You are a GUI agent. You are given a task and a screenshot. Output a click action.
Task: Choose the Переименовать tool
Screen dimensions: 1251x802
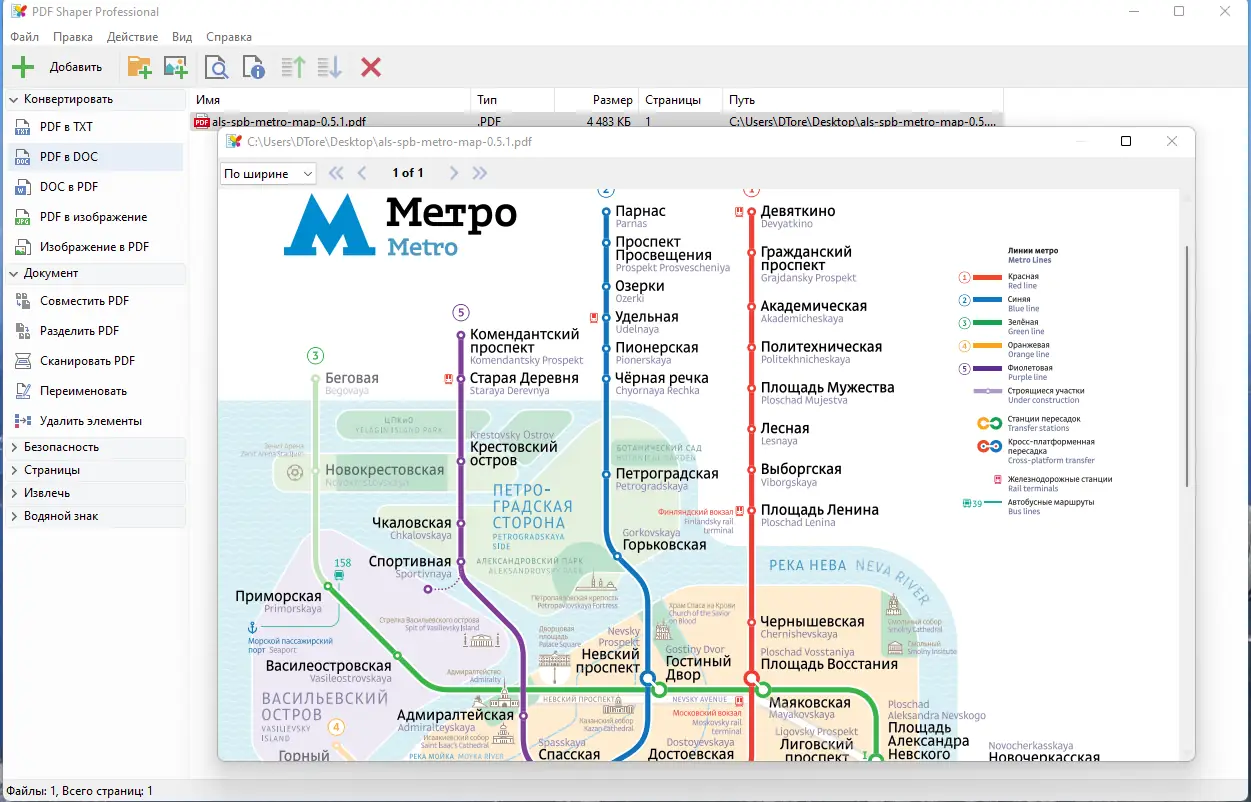tap(95, 391)
